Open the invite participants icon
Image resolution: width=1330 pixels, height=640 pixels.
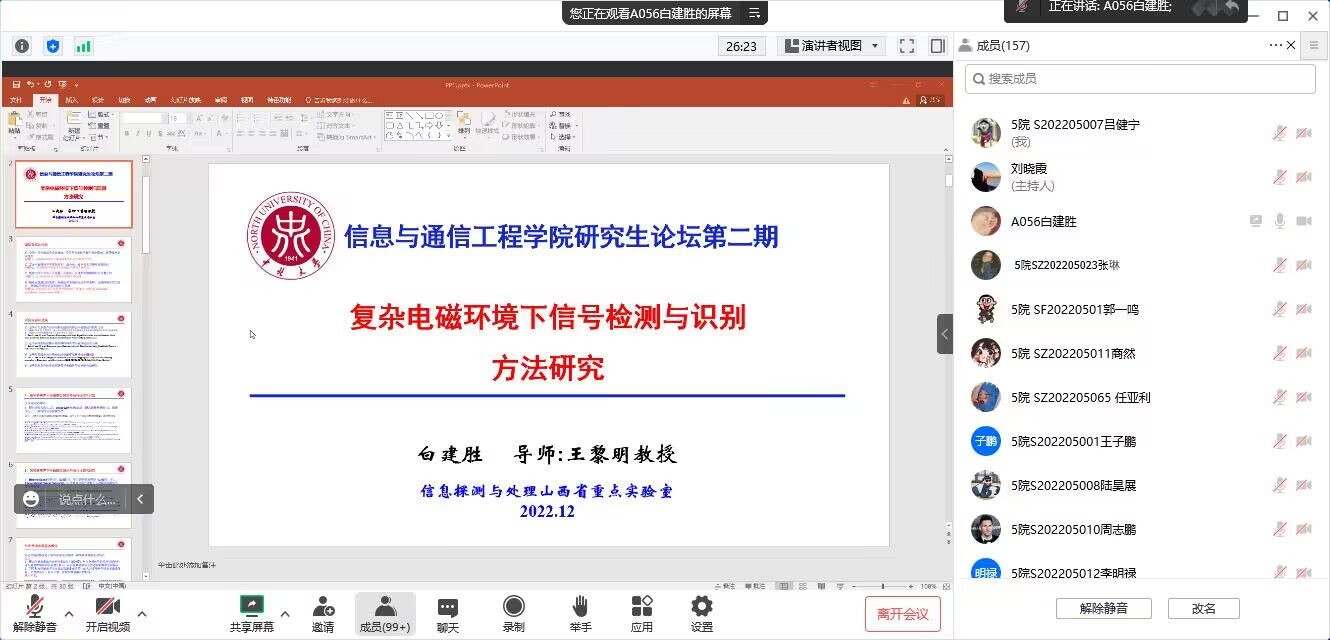pyautogui.click(x=323, y=607)
